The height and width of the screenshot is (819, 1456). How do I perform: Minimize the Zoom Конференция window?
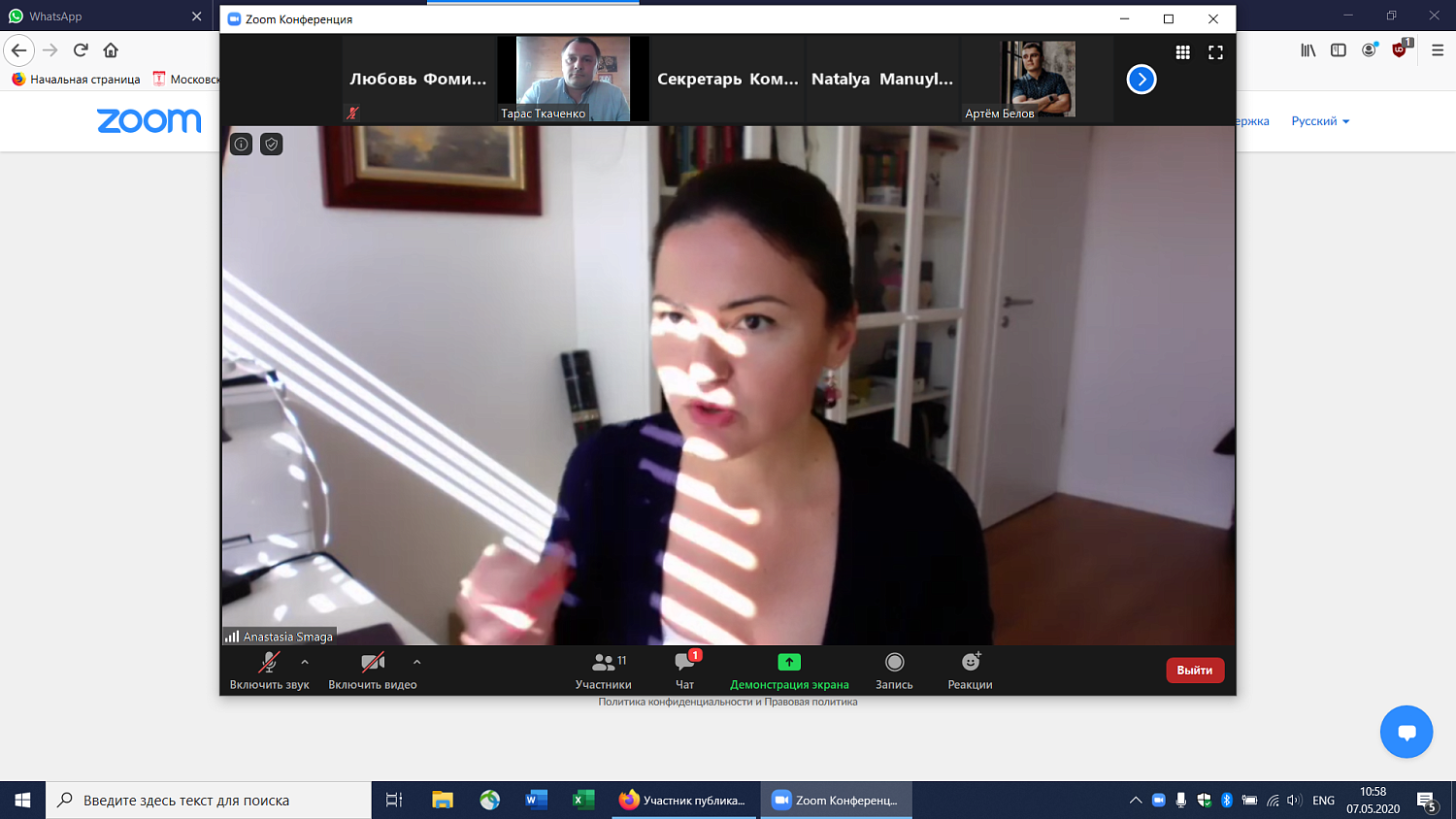pyautogui.click(x=1124, y=18)
